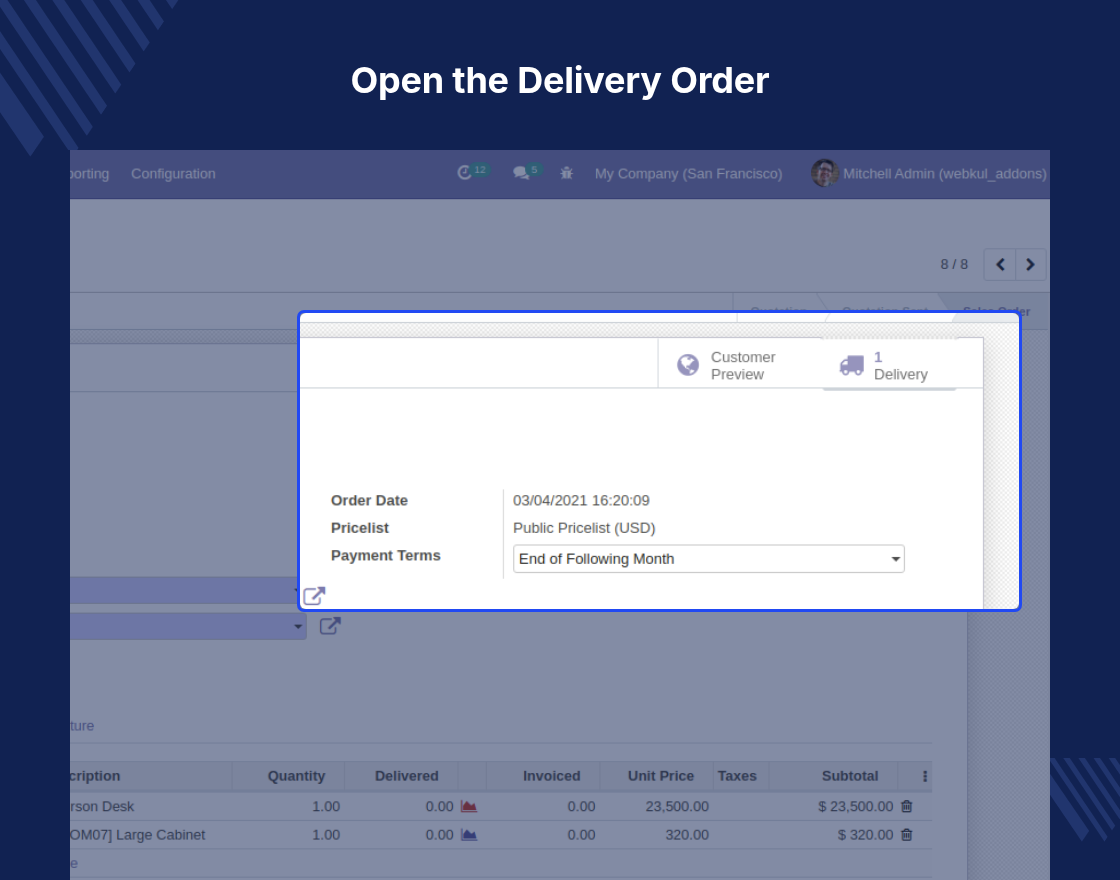Go to the previous record arrow

pyautogui.click(x=1000, y=264)
